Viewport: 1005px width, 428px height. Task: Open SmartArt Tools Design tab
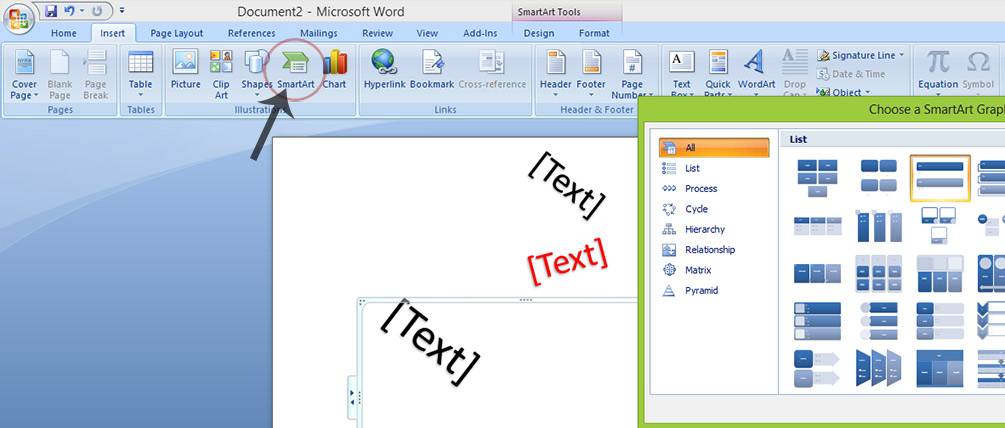coord(538,33)
